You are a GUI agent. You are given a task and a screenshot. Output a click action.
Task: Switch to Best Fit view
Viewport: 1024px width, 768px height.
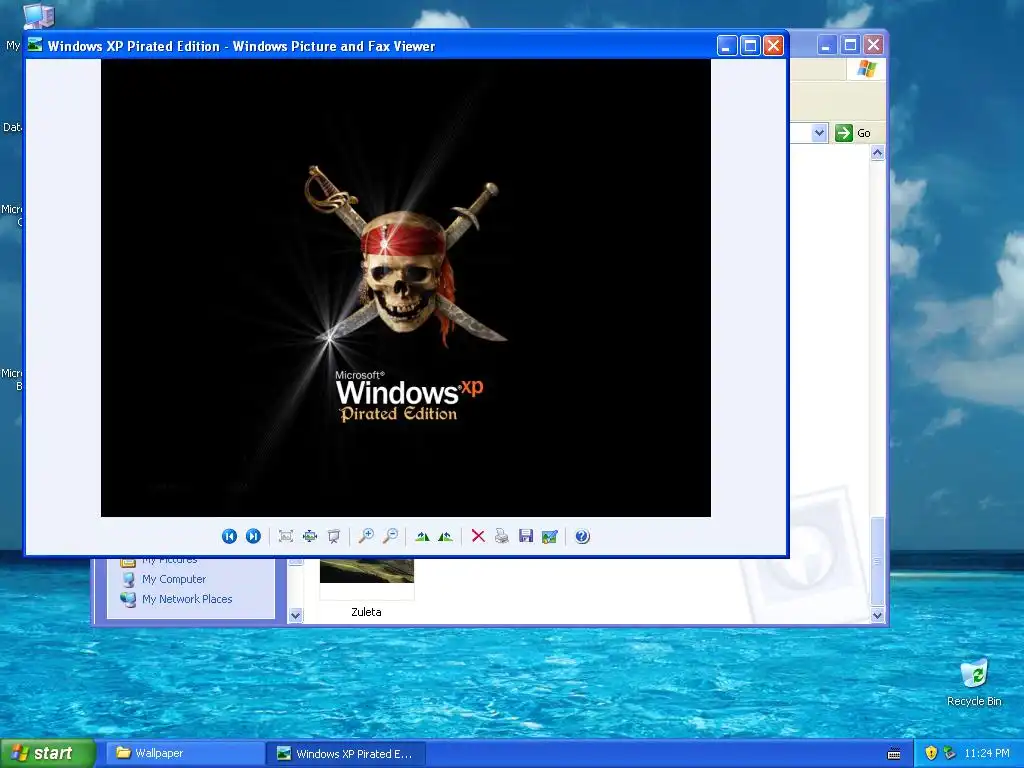[285, 536]
